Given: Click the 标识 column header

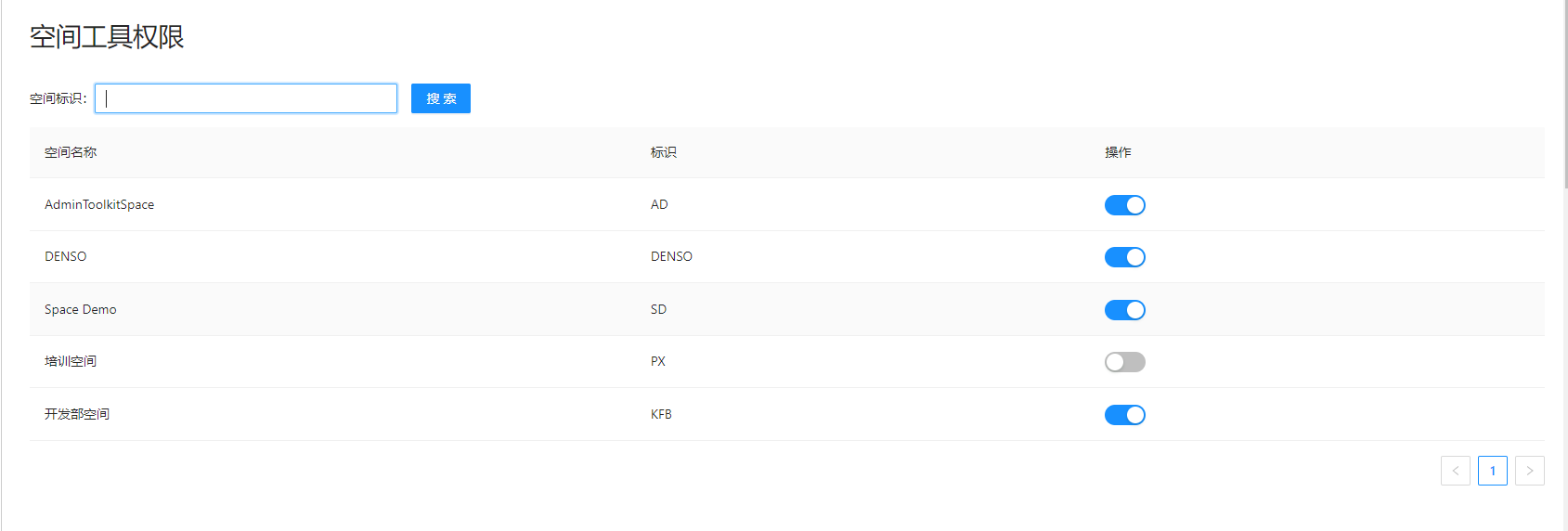Looking at the screenshot, I should click(x=663, y=152).
